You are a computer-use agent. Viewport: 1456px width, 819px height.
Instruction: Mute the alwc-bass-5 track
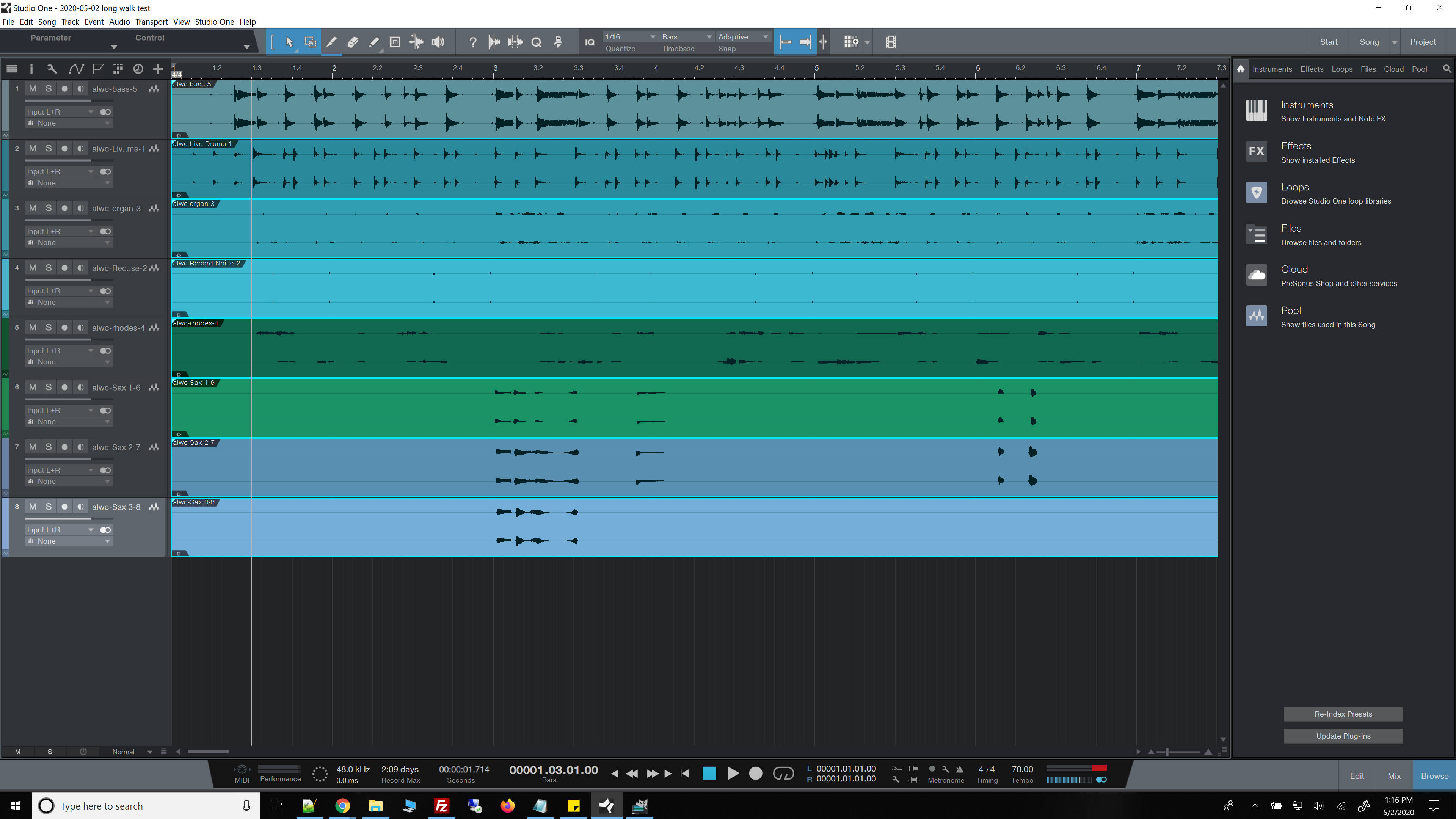tap(33, 89)
